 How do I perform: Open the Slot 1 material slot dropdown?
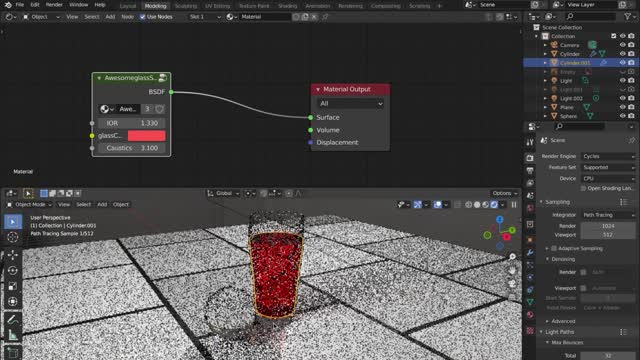(205, 17)
